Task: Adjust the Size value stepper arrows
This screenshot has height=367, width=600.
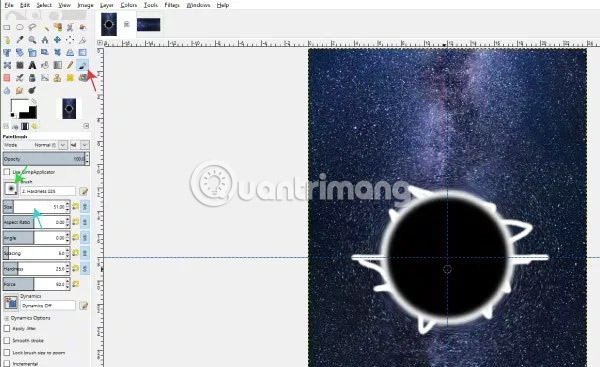Action: [x=68, y=207]
